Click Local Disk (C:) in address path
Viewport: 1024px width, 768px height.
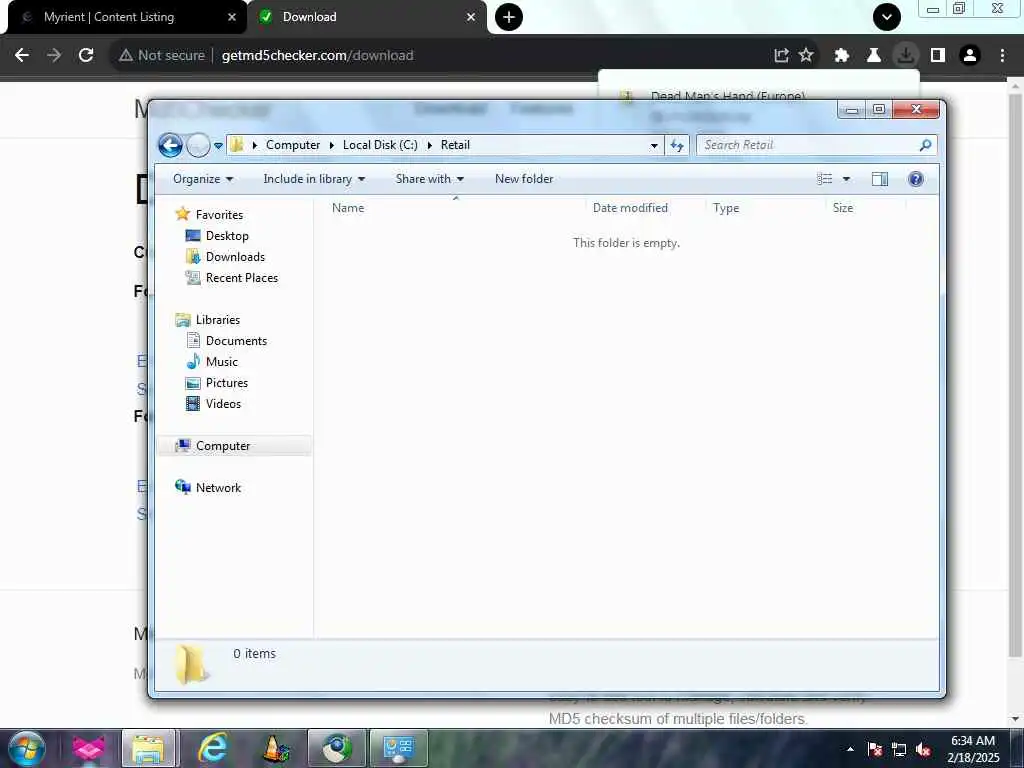click(x=380, y=145)
